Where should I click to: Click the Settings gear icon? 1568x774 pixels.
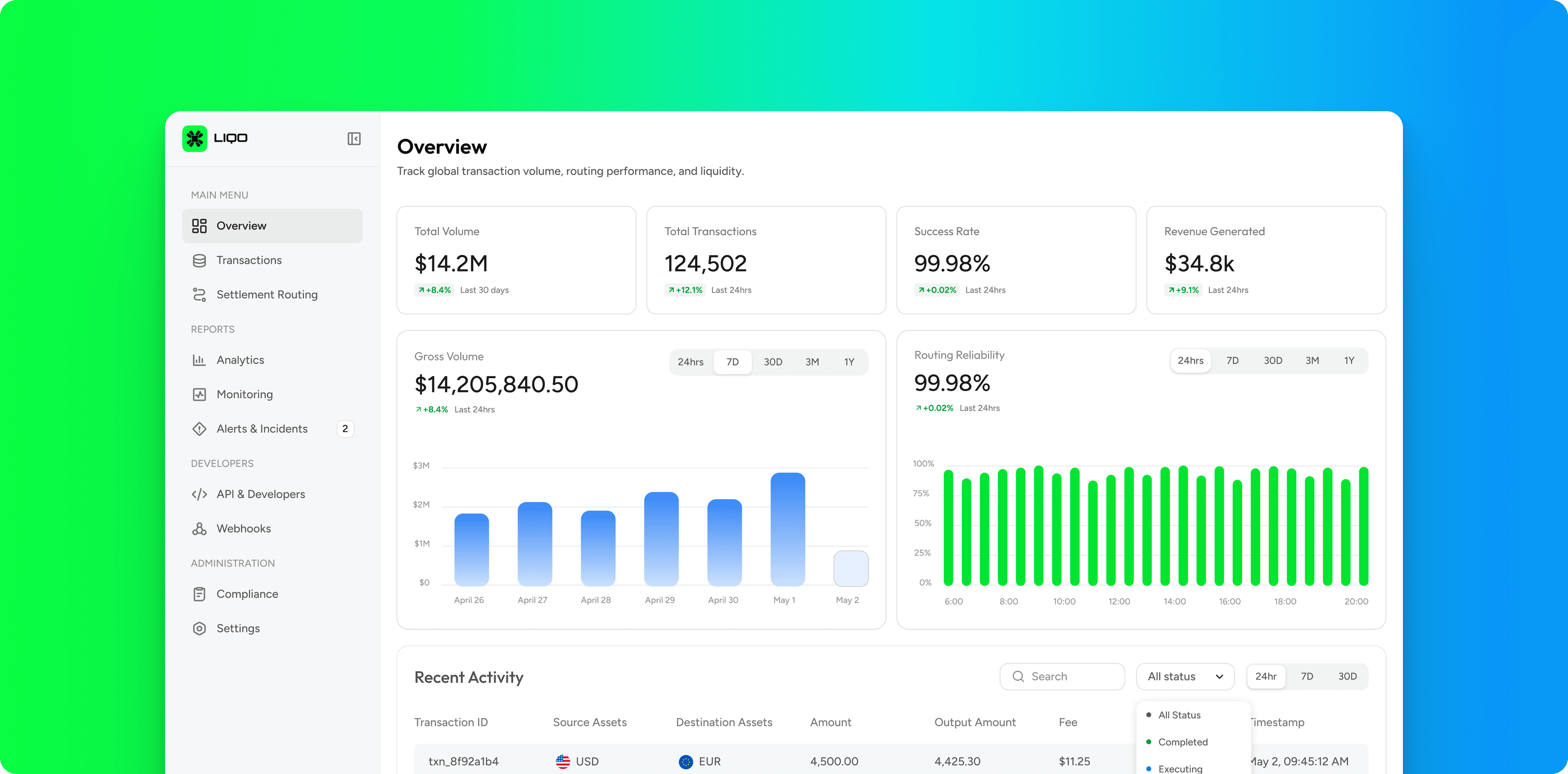click(x=199, y=629)
